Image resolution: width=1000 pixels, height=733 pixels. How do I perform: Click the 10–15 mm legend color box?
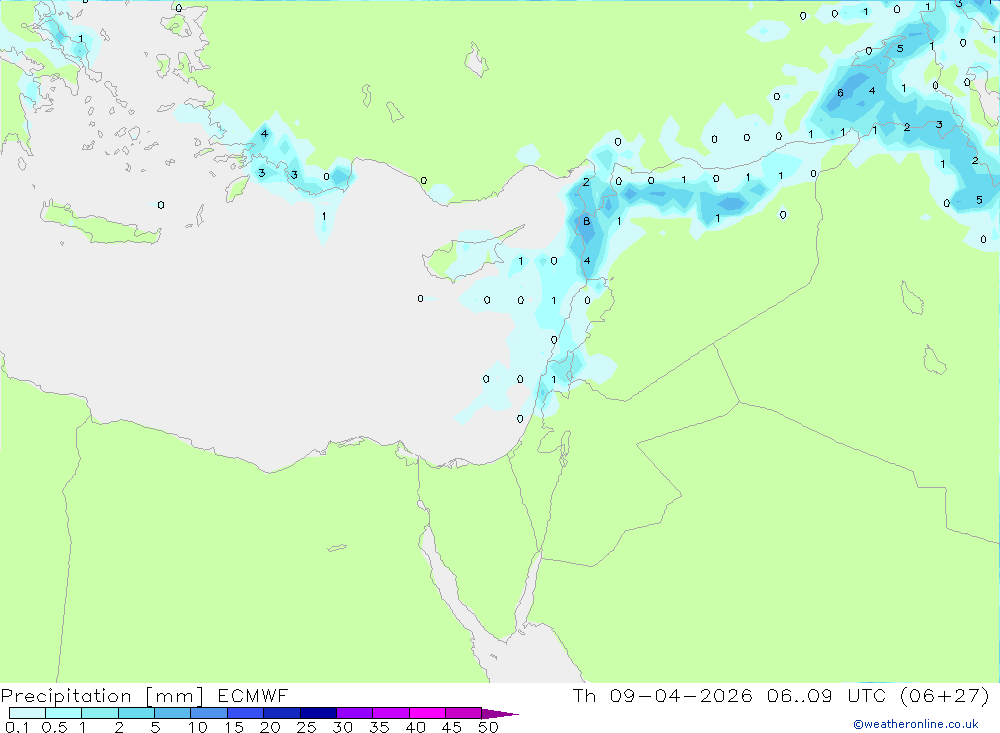209,713
